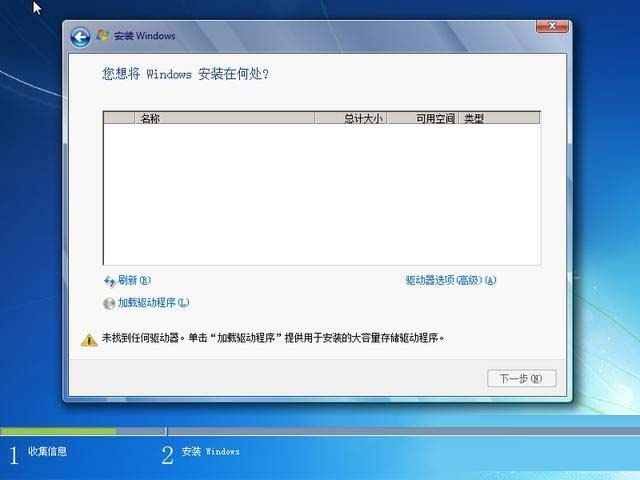Open 驱动器选项(高级)(A) advanced drive options
The image size is (640, 480).
(x=451, y=280)
